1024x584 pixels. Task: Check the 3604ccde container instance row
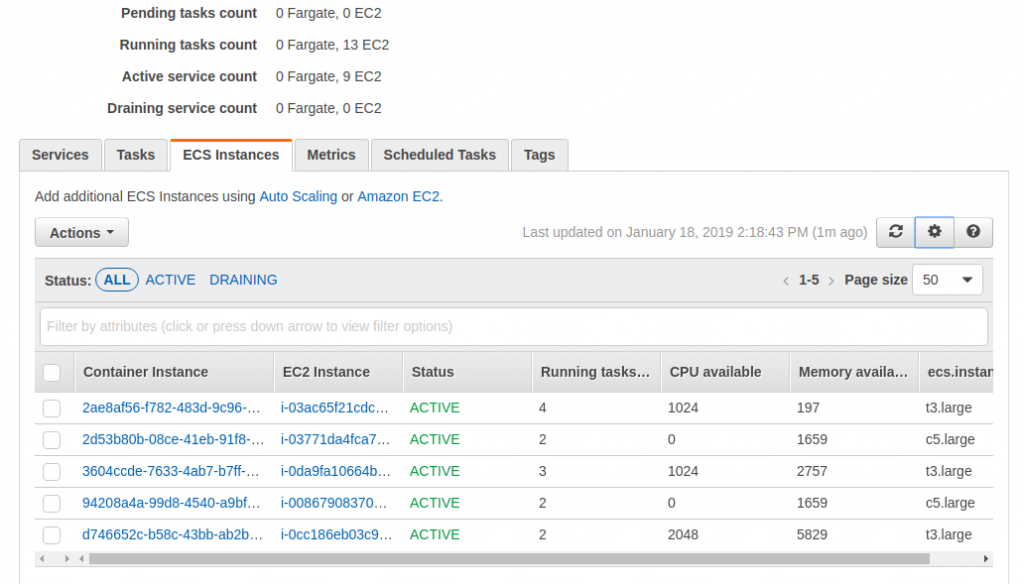(x=52, y=472)
